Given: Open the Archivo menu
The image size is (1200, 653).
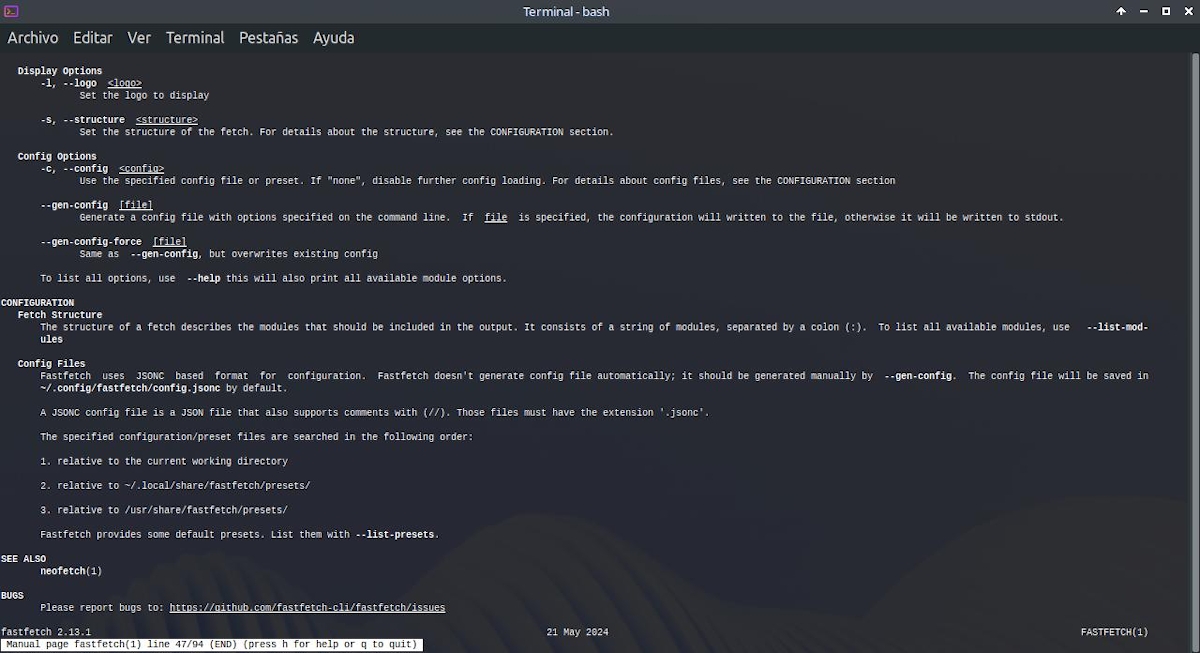Looking at the screenshot, I should pos(32,38).
